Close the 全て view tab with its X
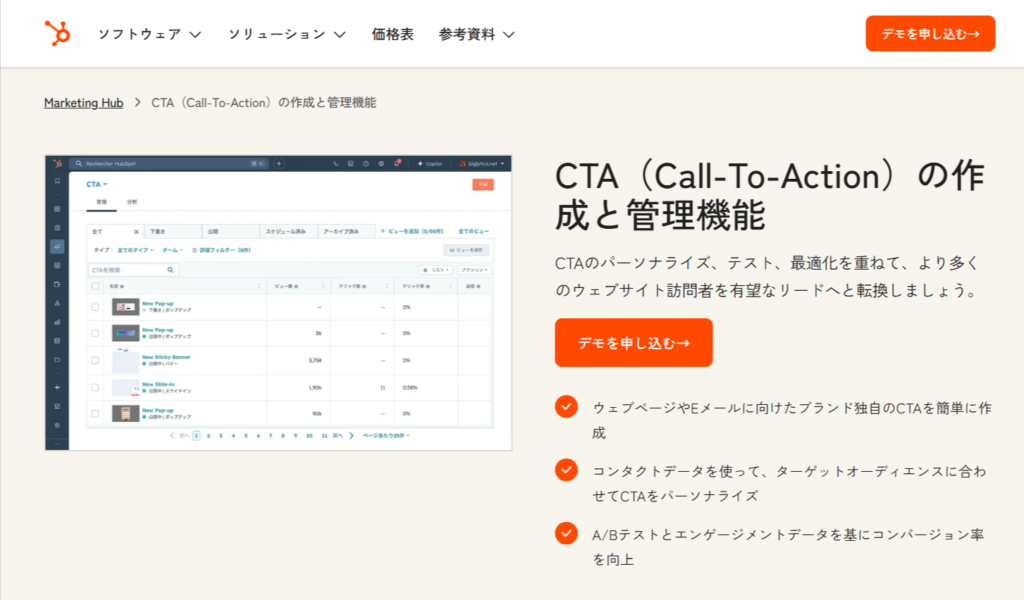This screenshot has width=1024, height=600. [x=136, y=232]
